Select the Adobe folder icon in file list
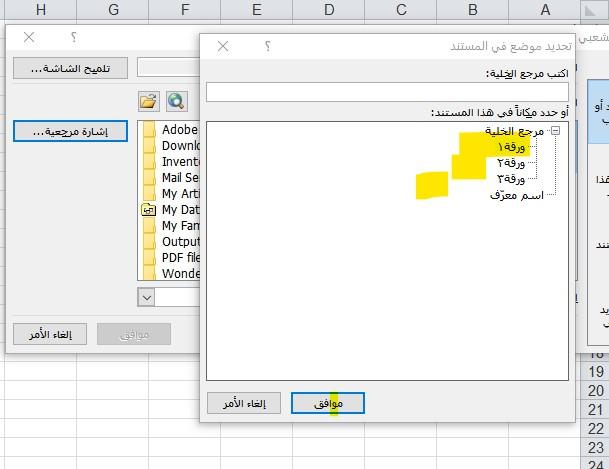This screenshot has width=609, height=469. tap(150, 130)
